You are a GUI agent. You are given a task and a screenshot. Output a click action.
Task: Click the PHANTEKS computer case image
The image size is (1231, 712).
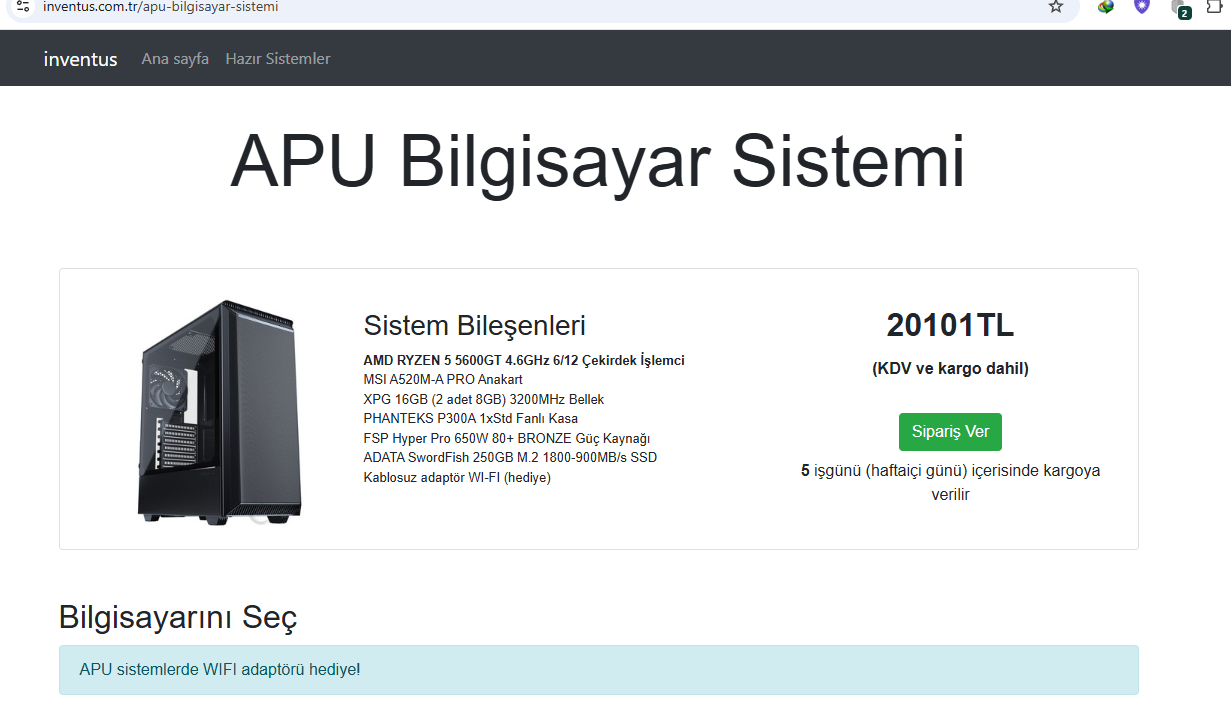(216, 411)
